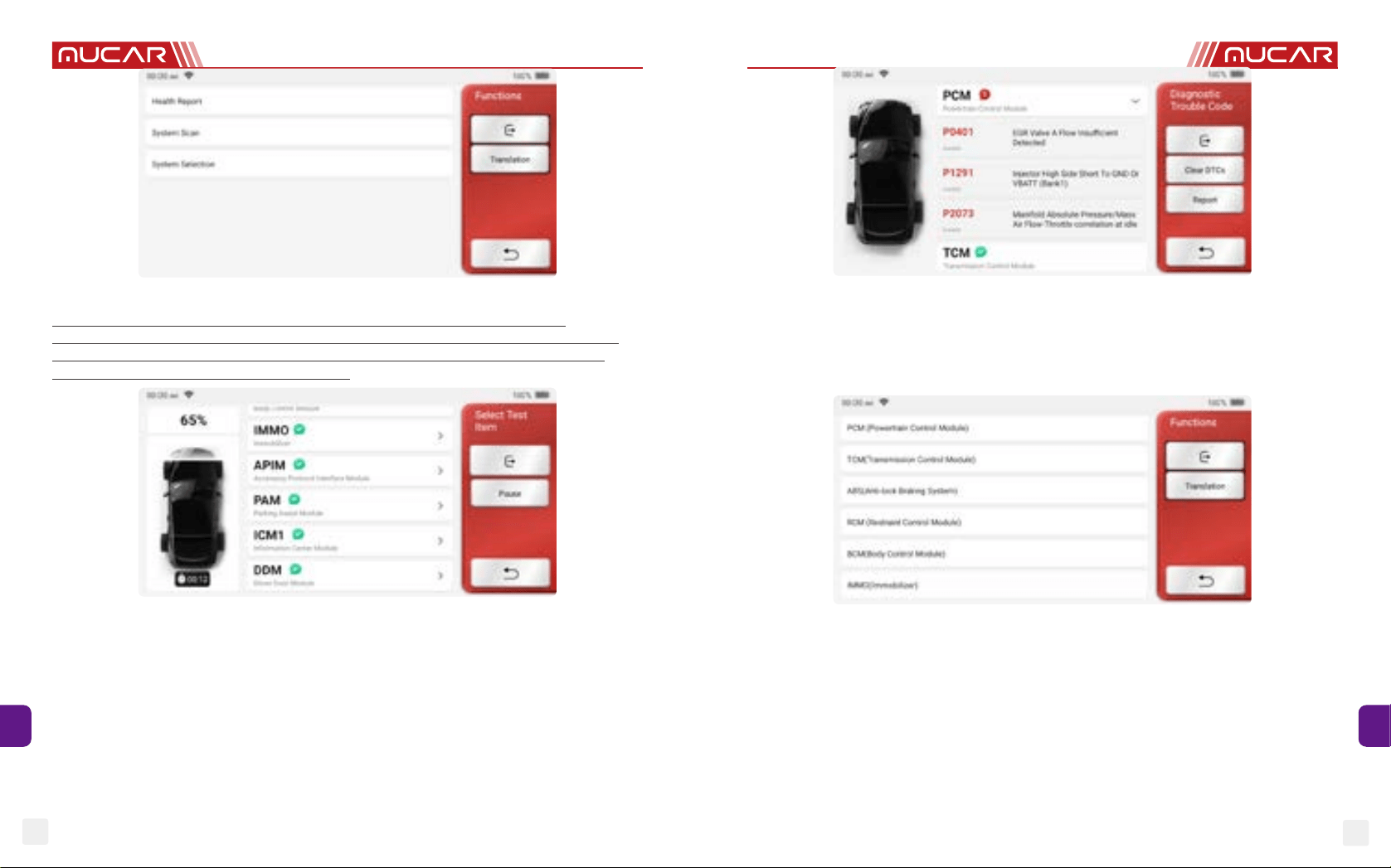Click green status badge beside IMMO
The width and height of the screenshot is (1391, 868).
(299, 429)
